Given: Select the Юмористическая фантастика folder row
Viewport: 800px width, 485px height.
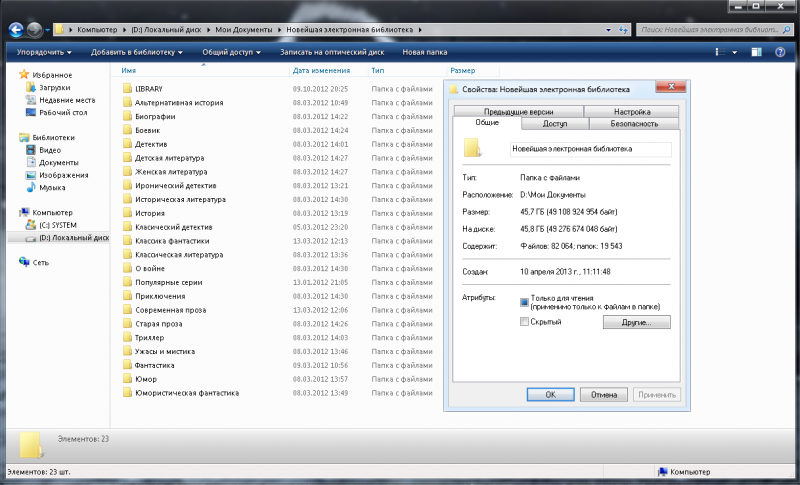Looking at the screenshot, I should point(278,393).
